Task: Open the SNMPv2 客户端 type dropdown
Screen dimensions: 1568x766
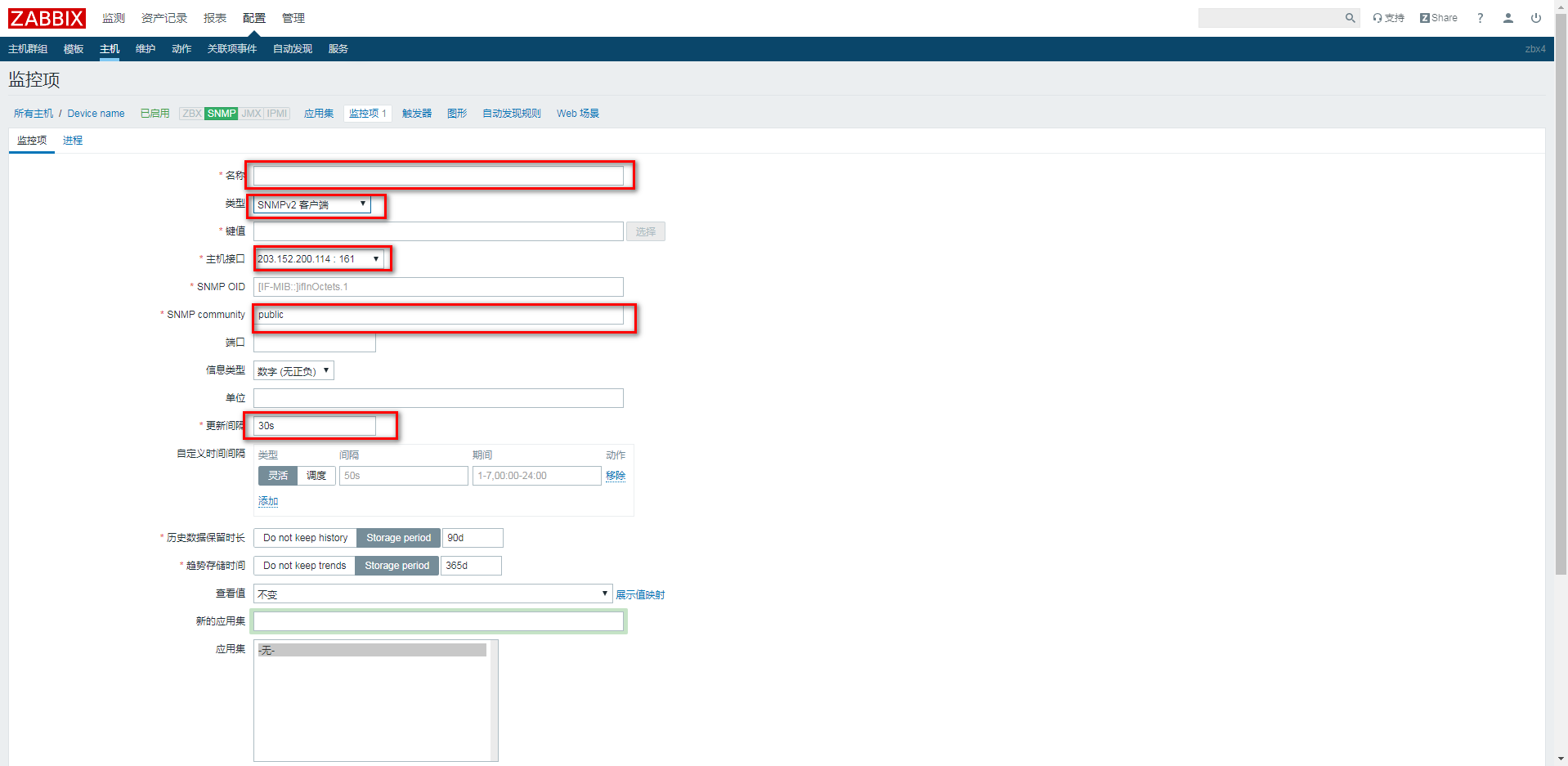Action: click(x=311, y=204)
